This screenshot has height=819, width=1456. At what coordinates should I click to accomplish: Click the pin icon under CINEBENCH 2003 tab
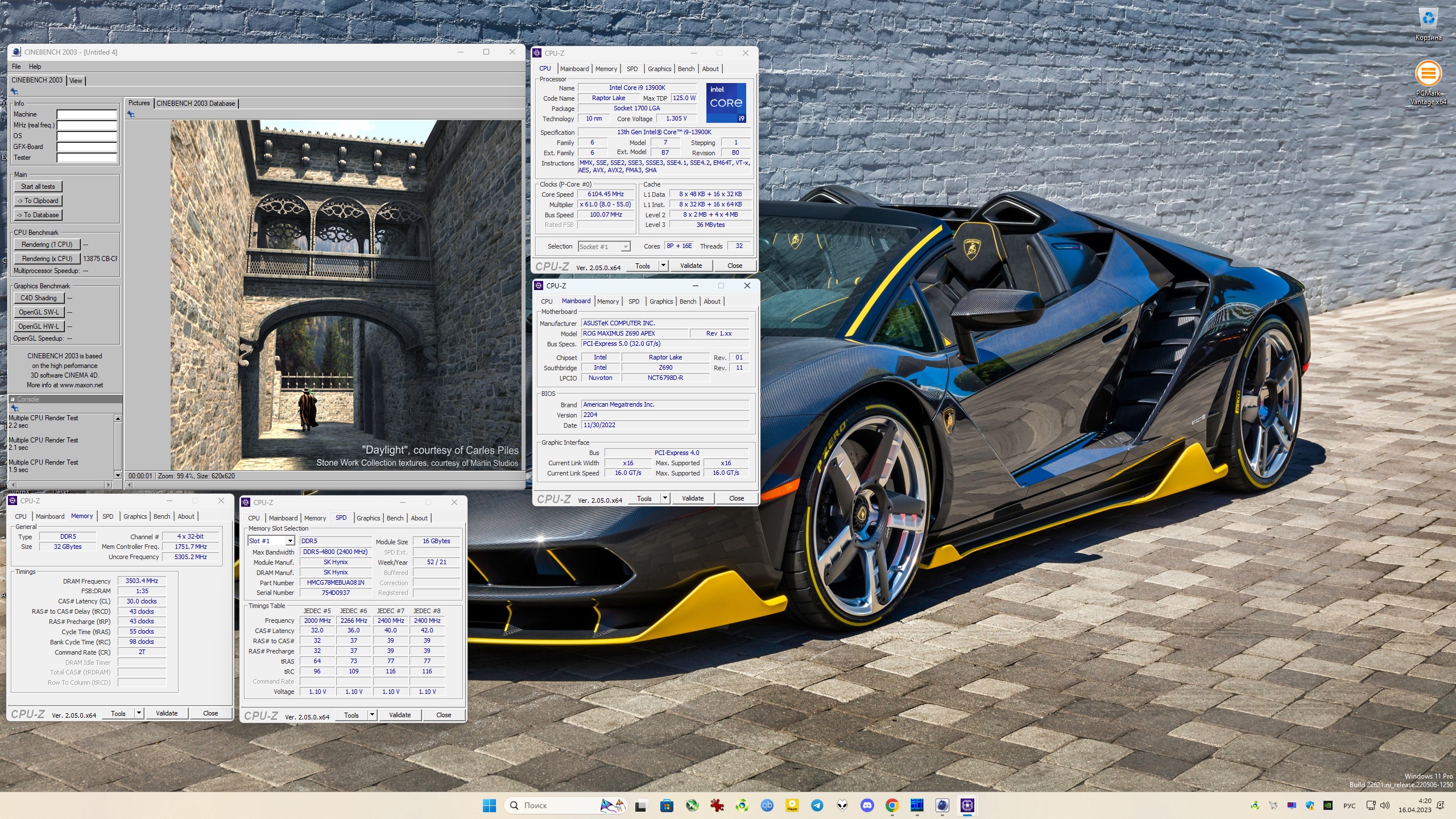(x=15, y=92)
